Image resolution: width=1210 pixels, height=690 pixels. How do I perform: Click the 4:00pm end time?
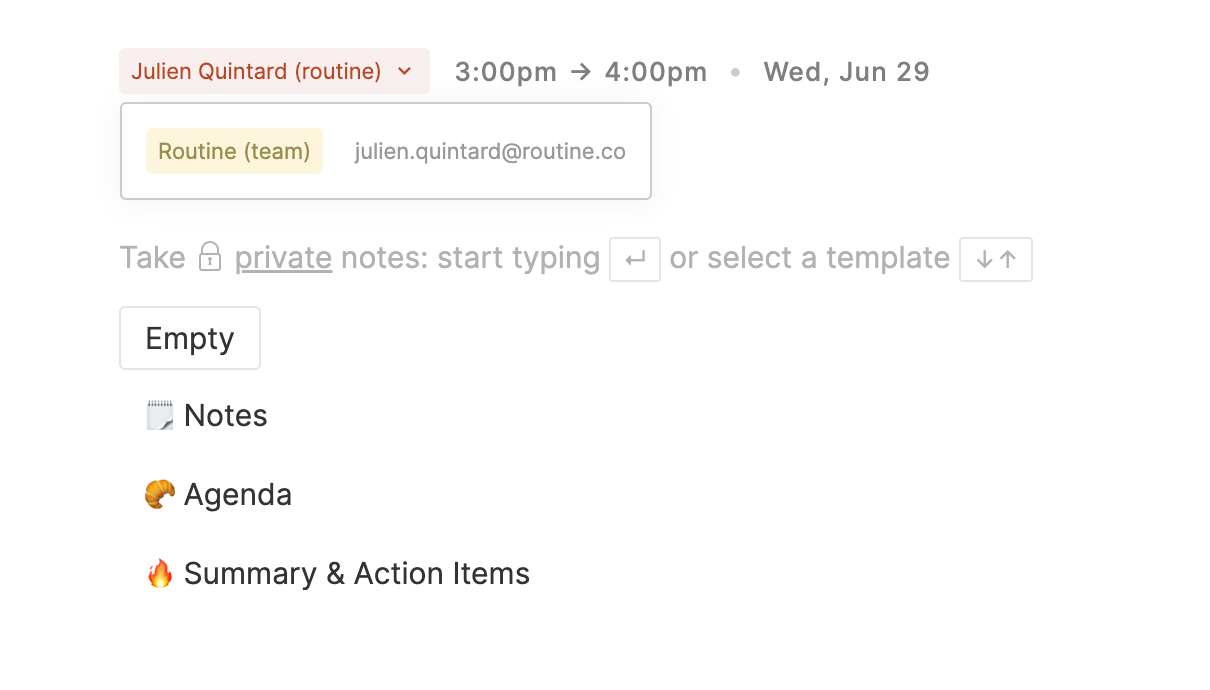coord(656,72)
